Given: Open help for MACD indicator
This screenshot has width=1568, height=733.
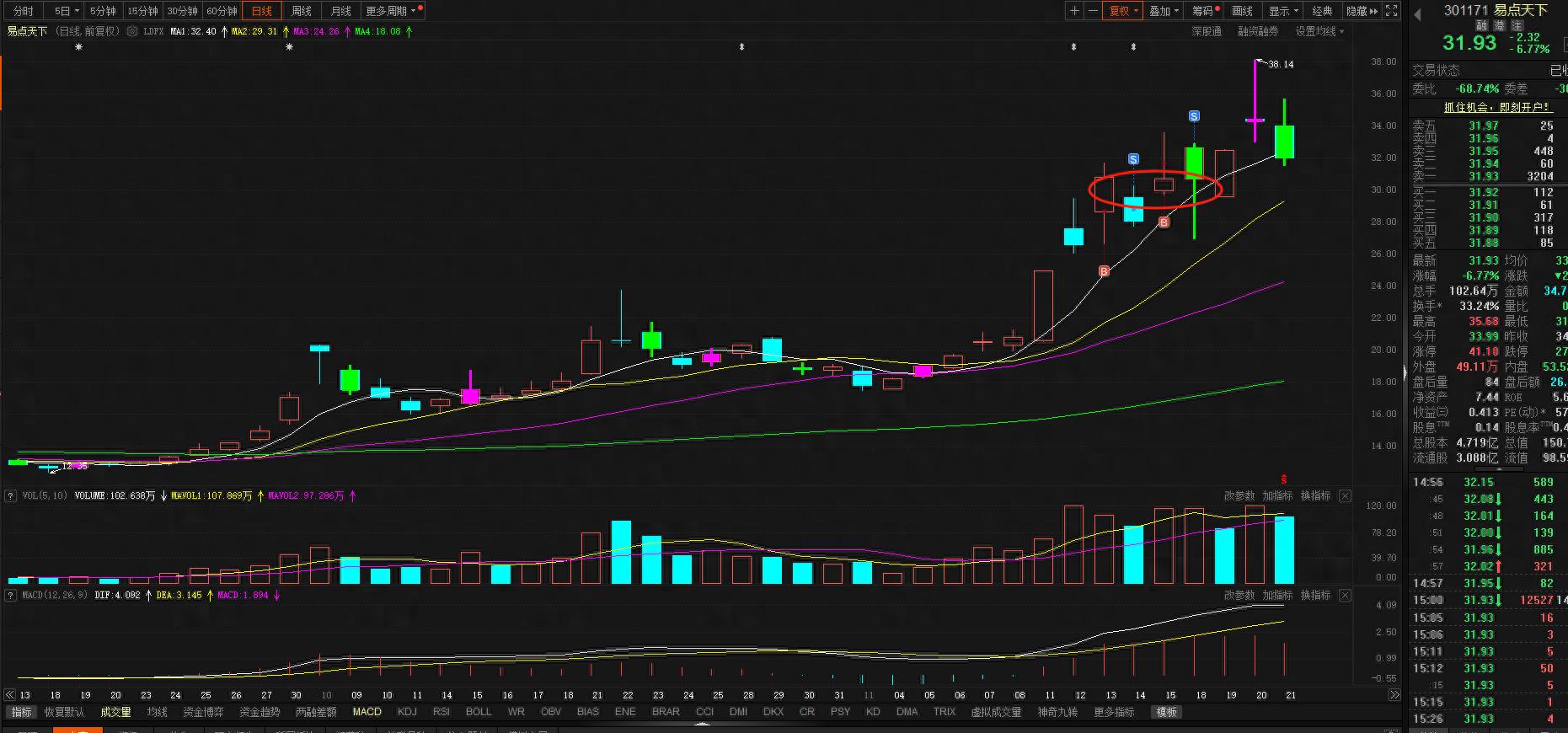Looking at the screenshot, I should [11, 596].
